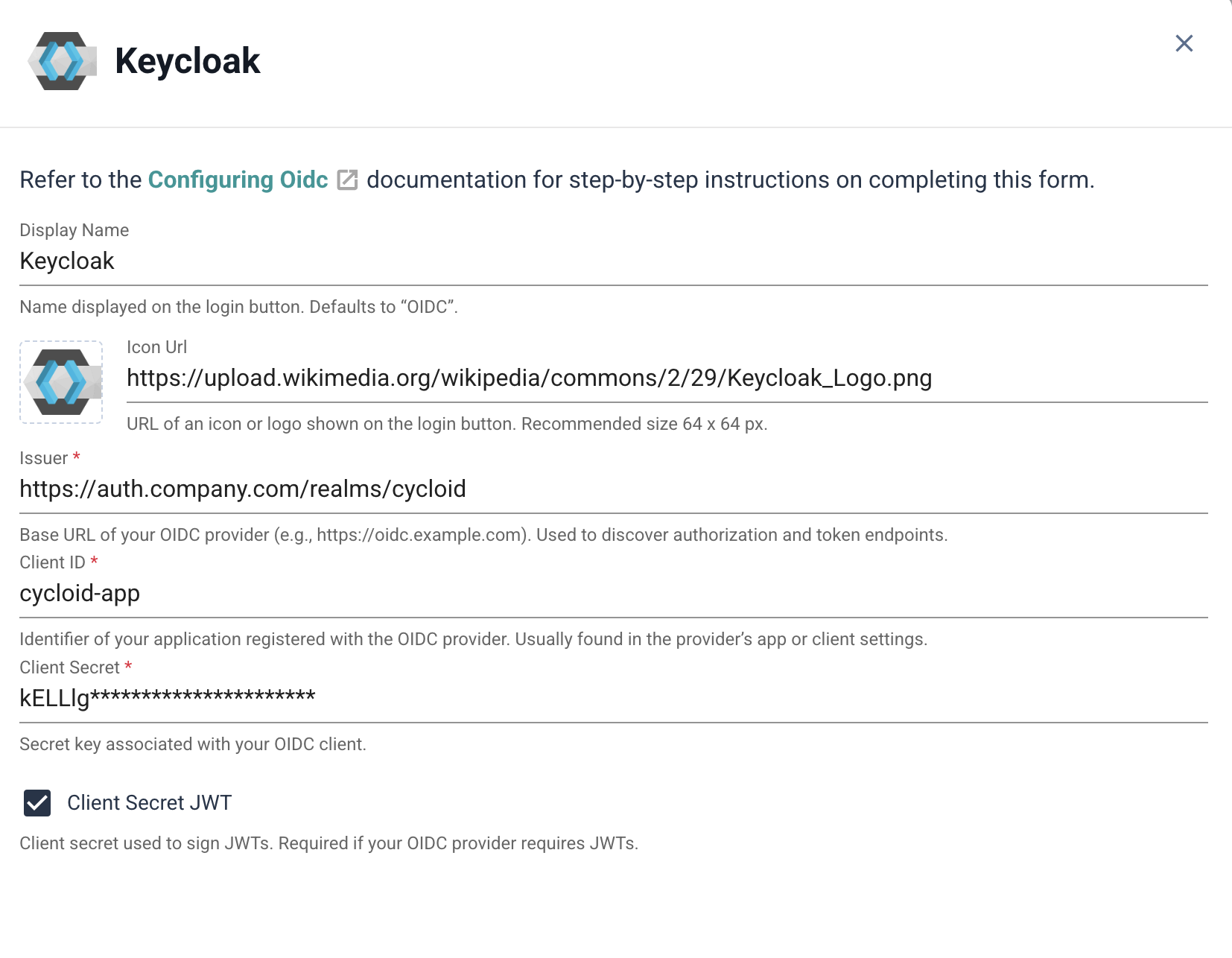
Task: Click the Client ID required field label
Action: pyautogui.click(x=53, y=562)
